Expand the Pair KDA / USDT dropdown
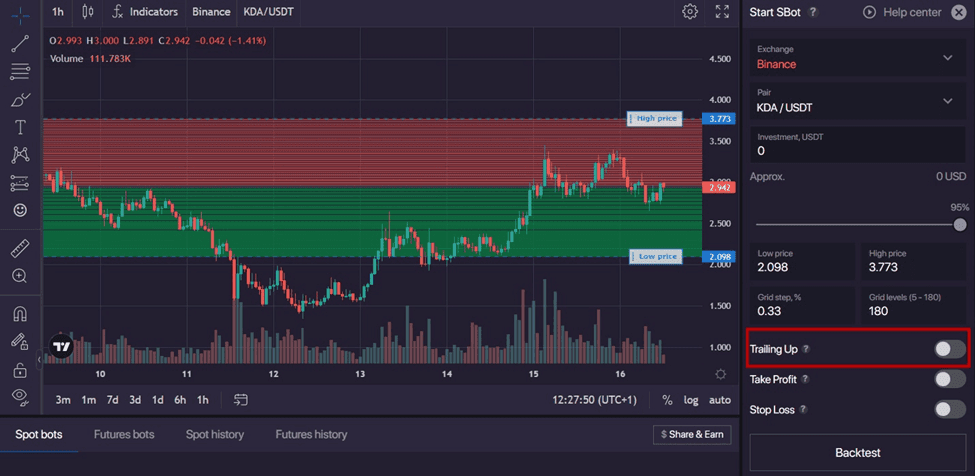This screenshot has height=476, width=975. [x=858, y=101]
